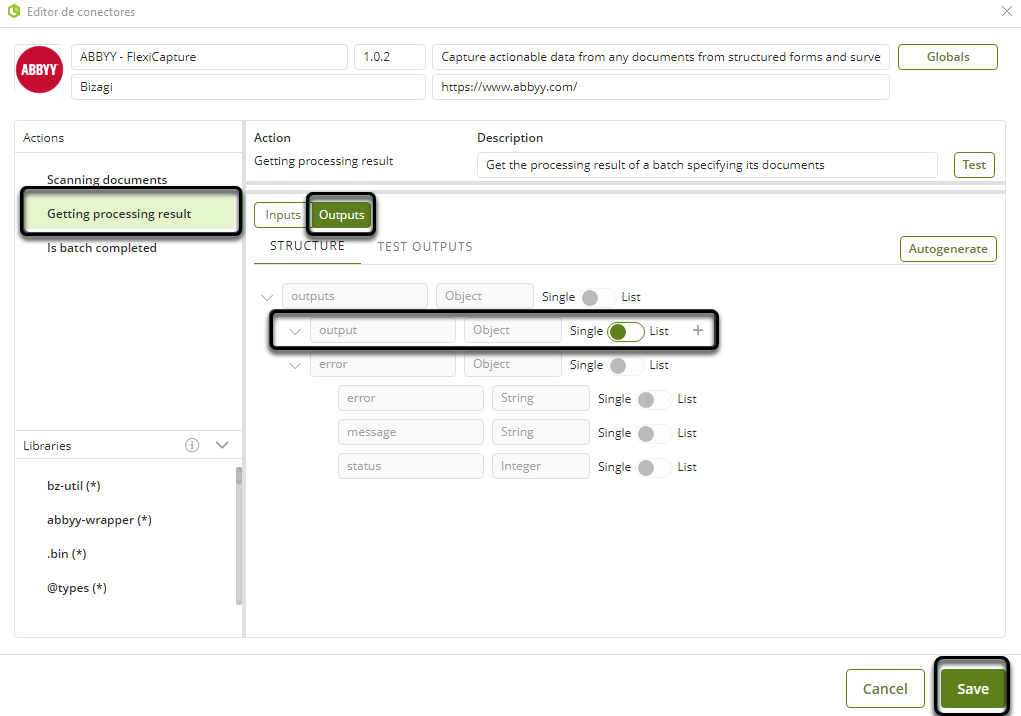
Task: Click the Cancel button
Action: 885,689
